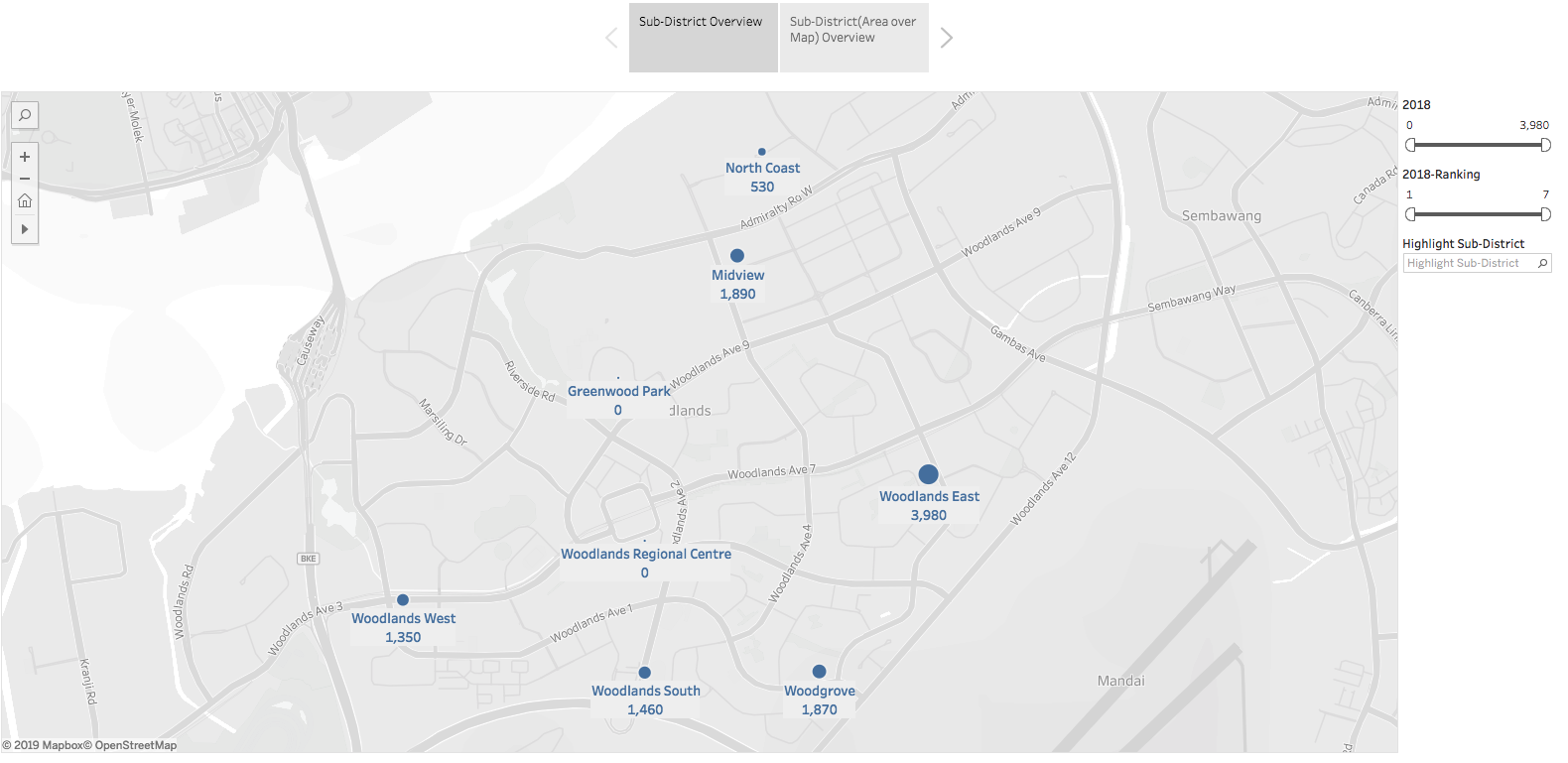Click the 2018-Ranking slider right handle

coord(1545,214)
